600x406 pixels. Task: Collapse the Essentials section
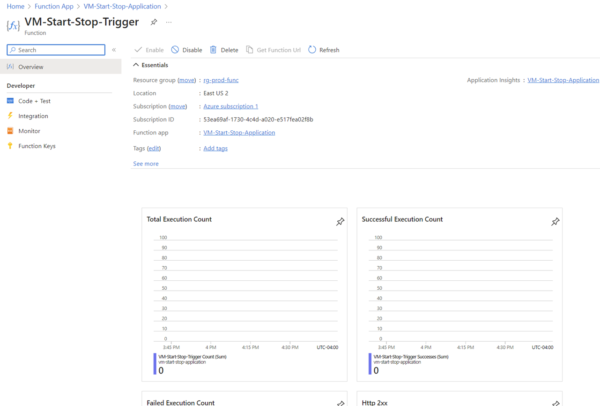pyautogui.click(x=150, y=65)
